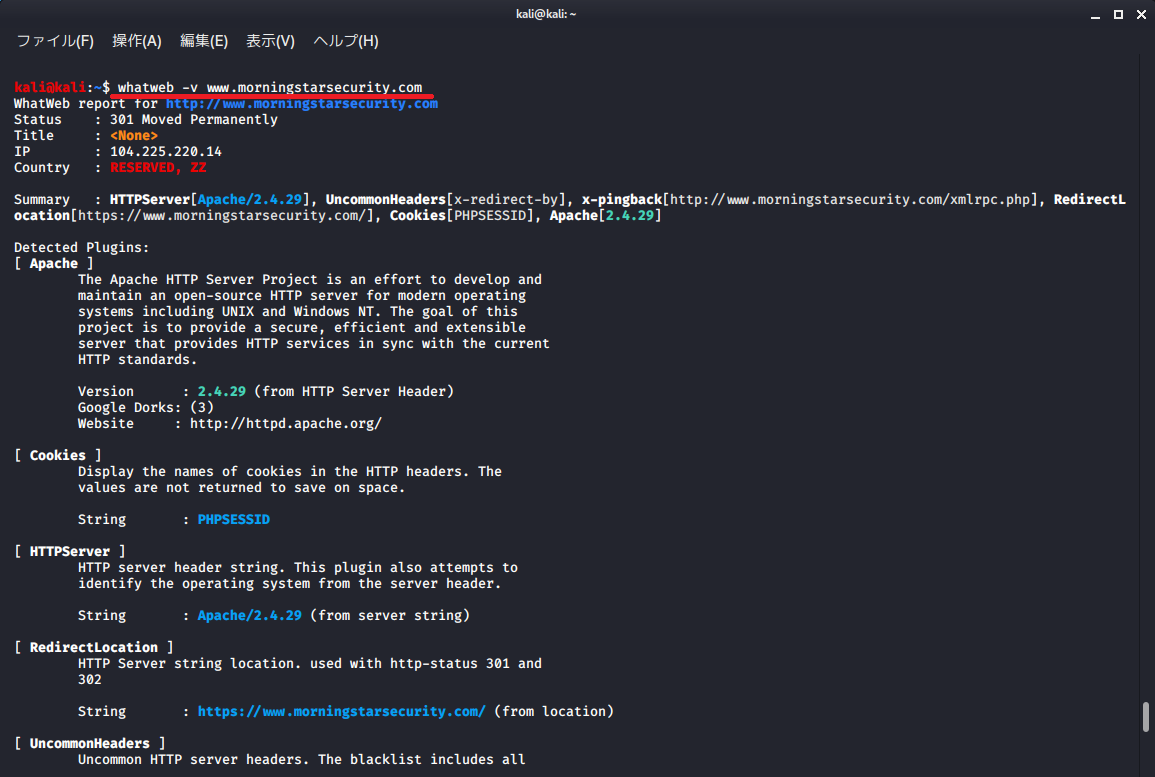Click the terminal vertical scrollbar thumb

pyautogui.click(x=1145, y=717)
